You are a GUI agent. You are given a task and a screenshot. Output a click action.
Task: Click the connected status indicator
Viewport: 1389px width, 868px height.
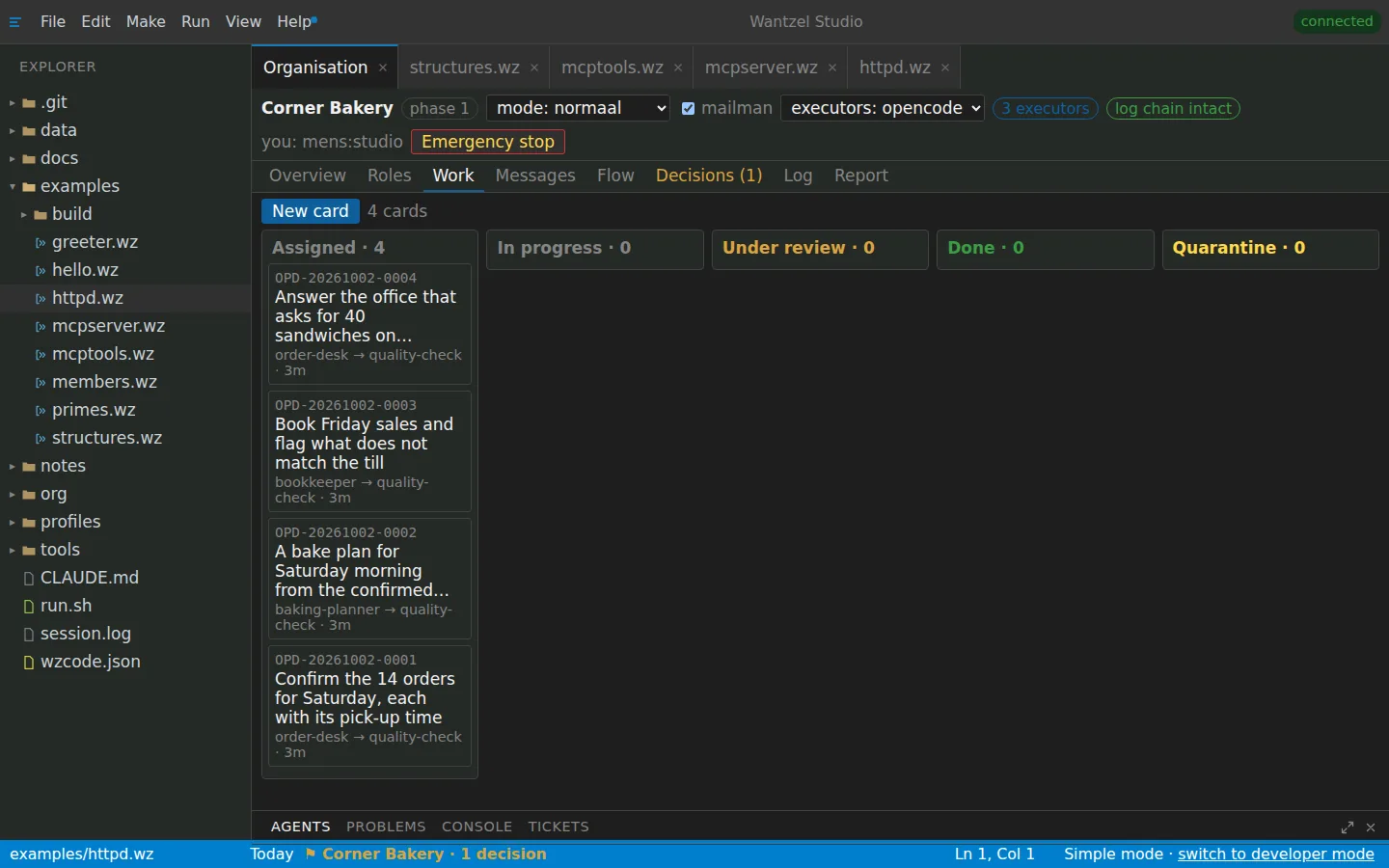tap(1336, 21)
